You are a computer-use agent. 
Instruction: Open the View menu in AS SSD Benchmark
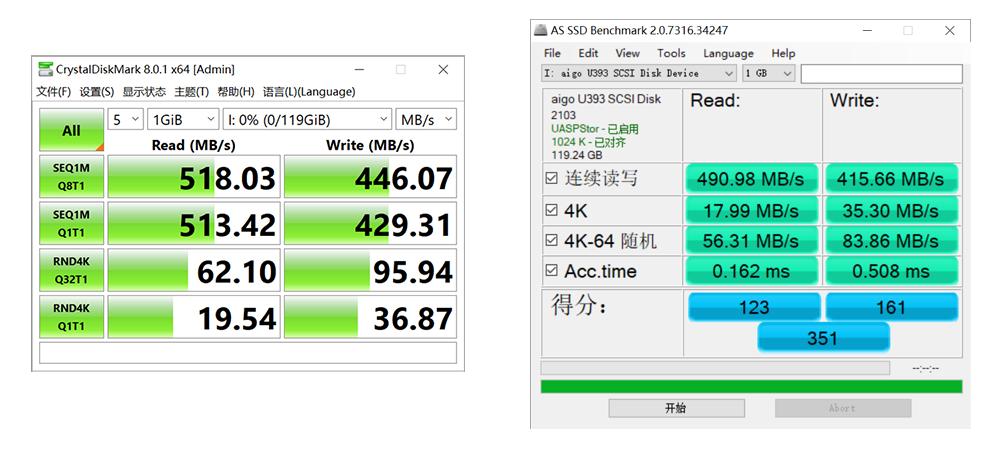click(628, 54)
